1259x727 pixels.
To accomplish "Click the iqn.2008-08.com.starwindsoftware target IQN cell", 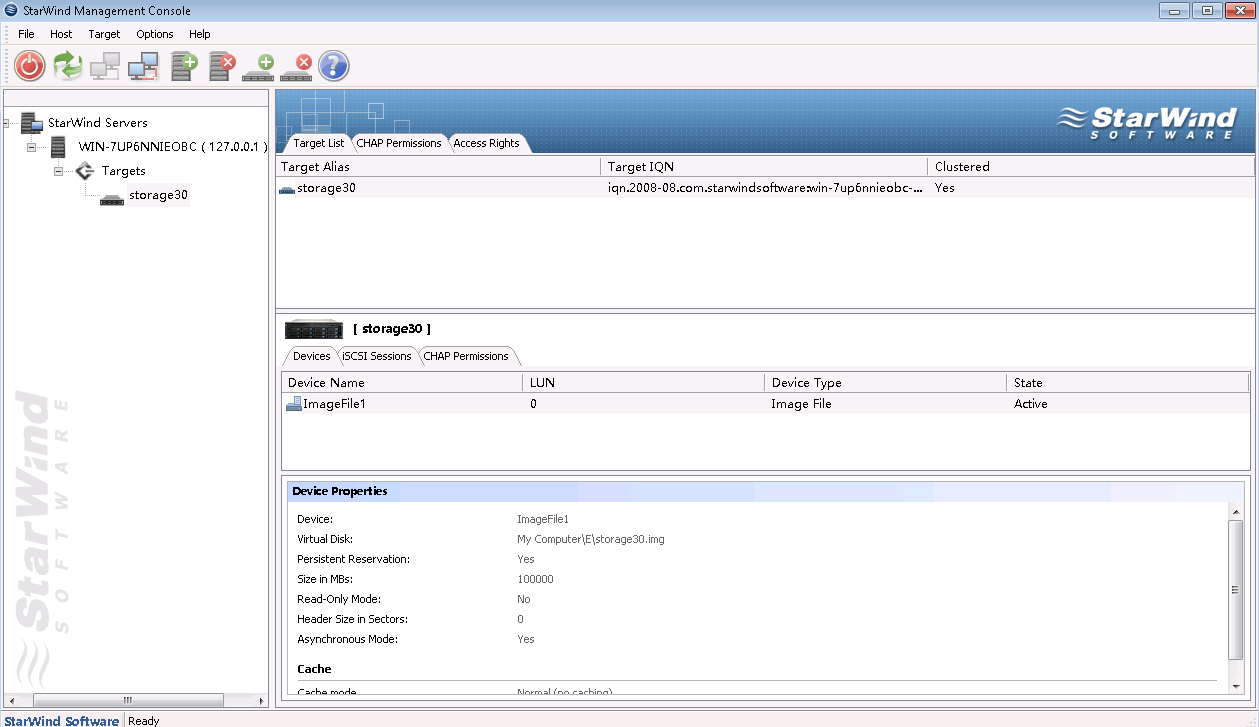I will coord(765,188).
